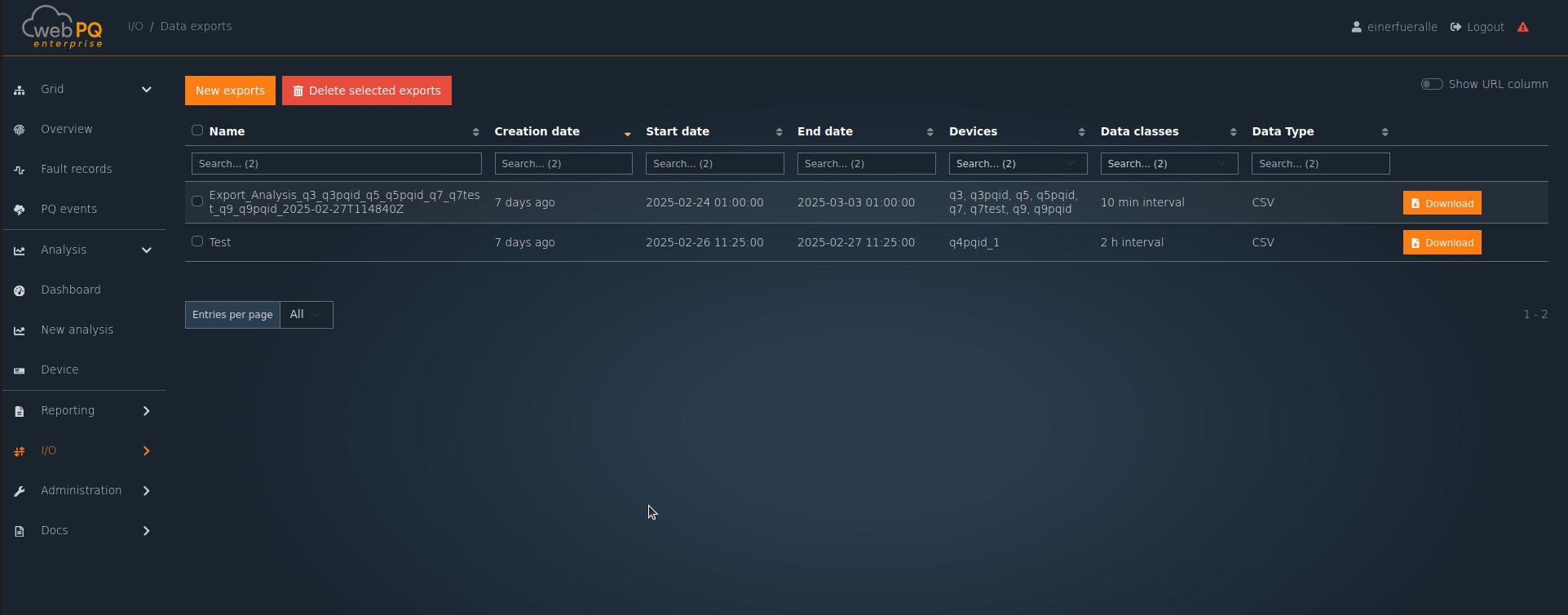1568x615 pixels.
Task: Click the user profile icon for einerfueralle
Action: pos(1356,27)
